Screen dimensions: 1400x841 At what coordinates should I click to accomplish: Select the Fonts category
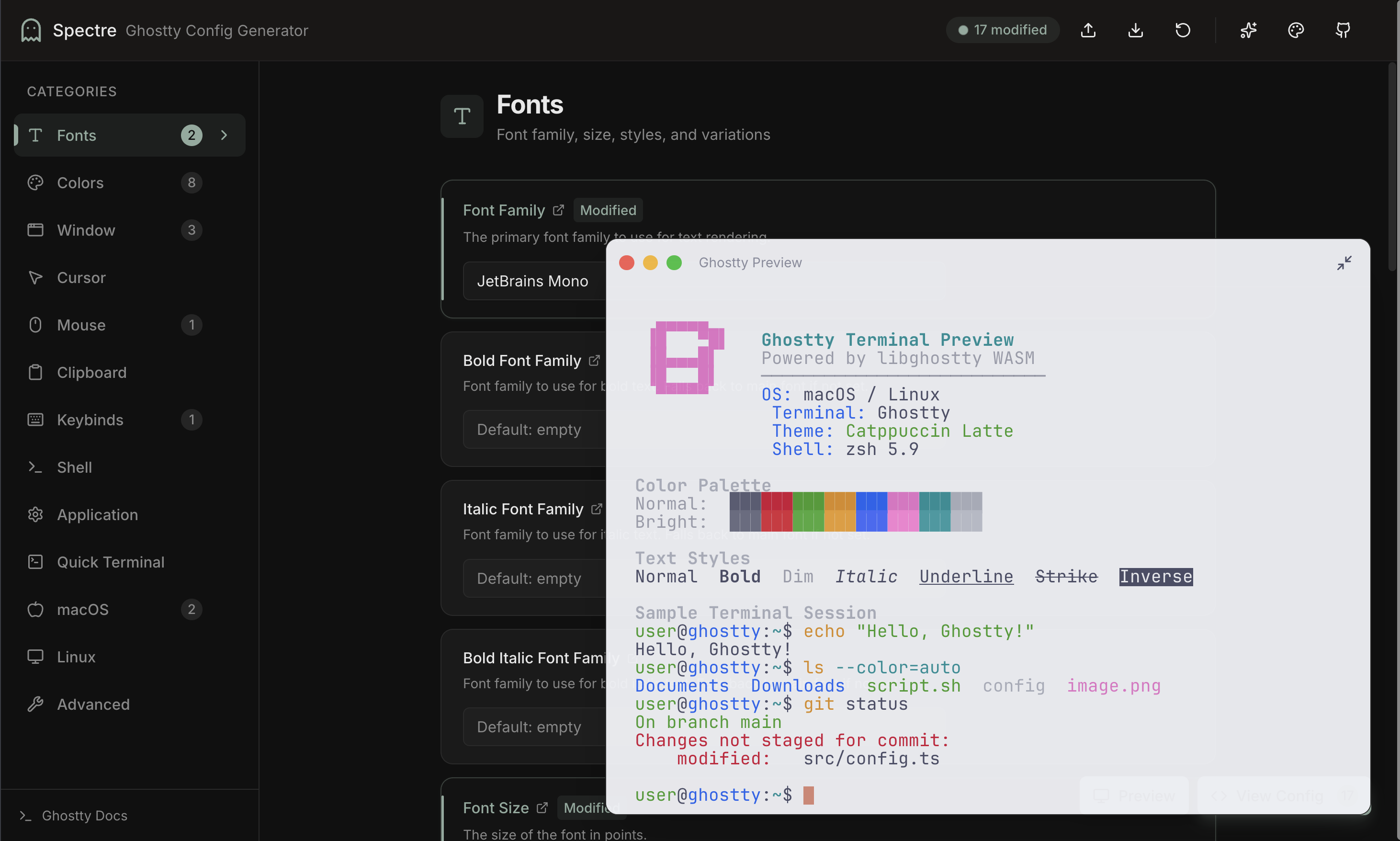coord(129,135)
